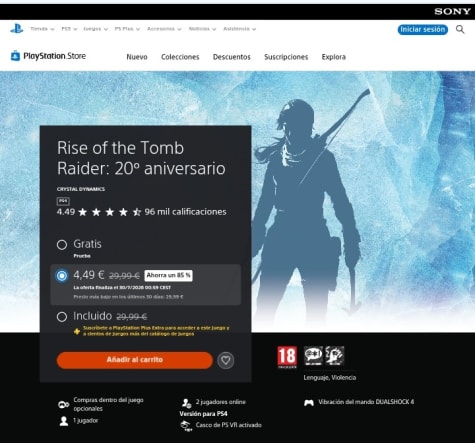Viewport: 475px width, 443px height.
Task: Expand the Asistencia dropdown menu
Action: coord(239,29)
